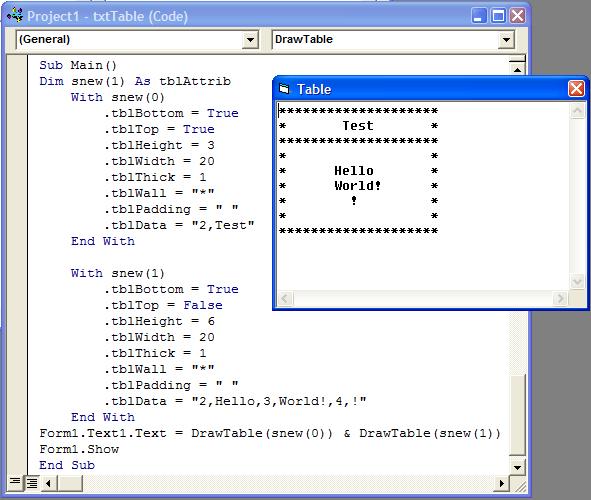591x500 pixels.
Task: Maximize the Project1 code window
Action: pos(498,16)
